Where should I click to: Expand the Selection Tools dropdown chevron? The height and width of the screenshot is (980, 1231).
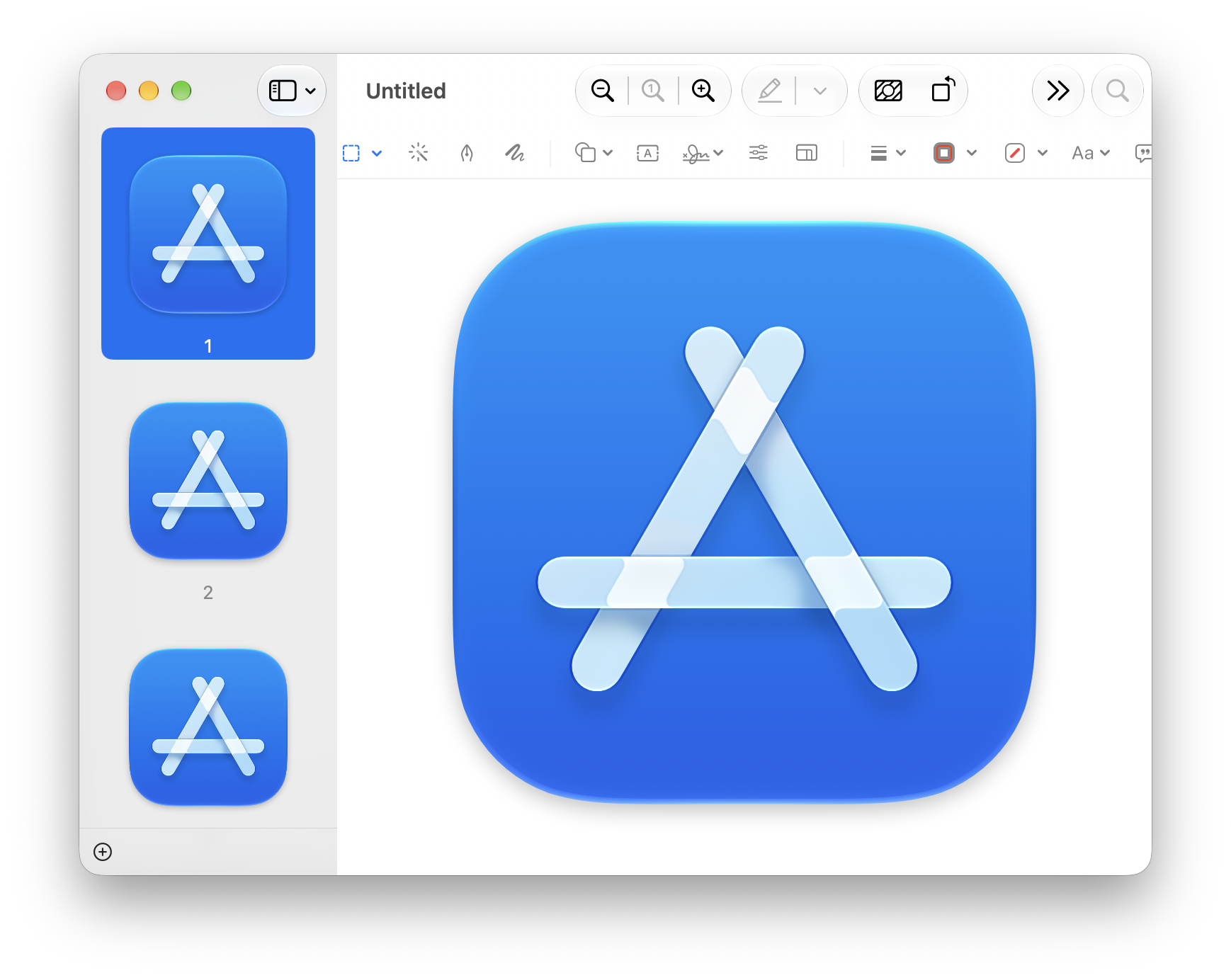(377, 153)
